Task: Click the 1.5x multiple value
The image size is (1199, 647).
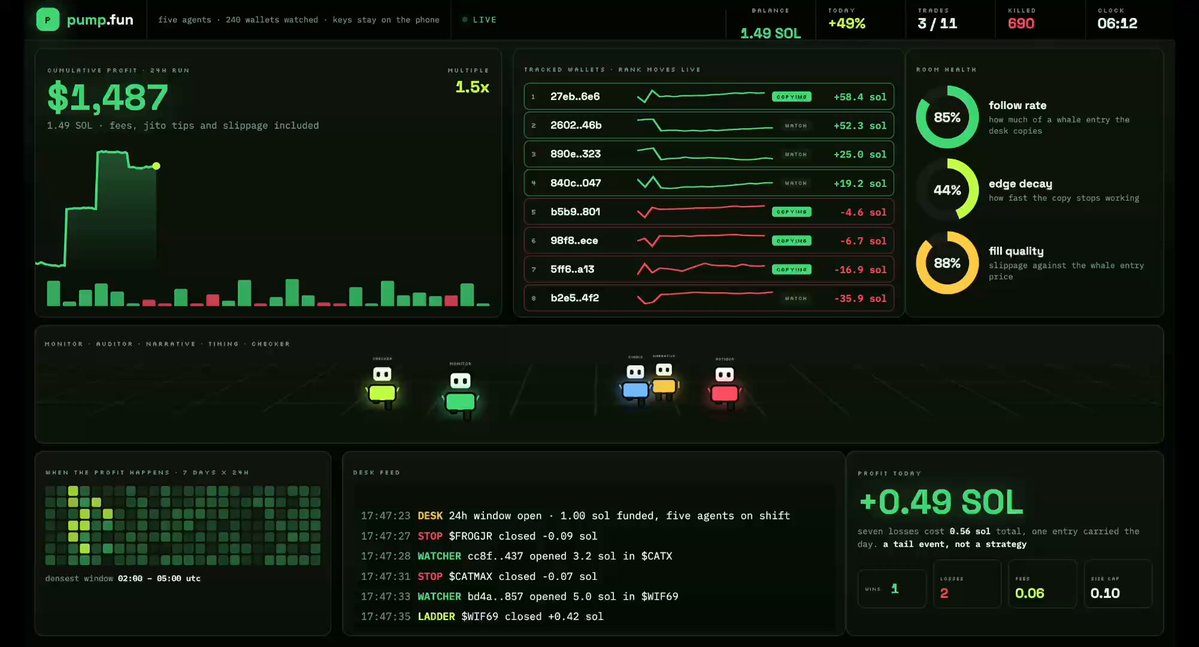Action: click(472, 87)
